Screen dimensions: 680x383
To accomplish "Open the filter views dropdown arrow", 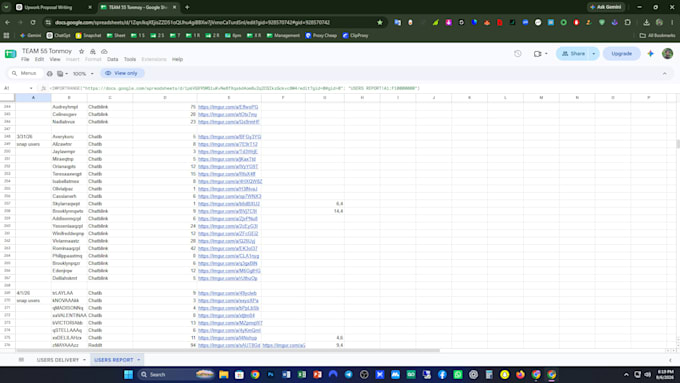I will pyautogui.click(x=66, y=74).
